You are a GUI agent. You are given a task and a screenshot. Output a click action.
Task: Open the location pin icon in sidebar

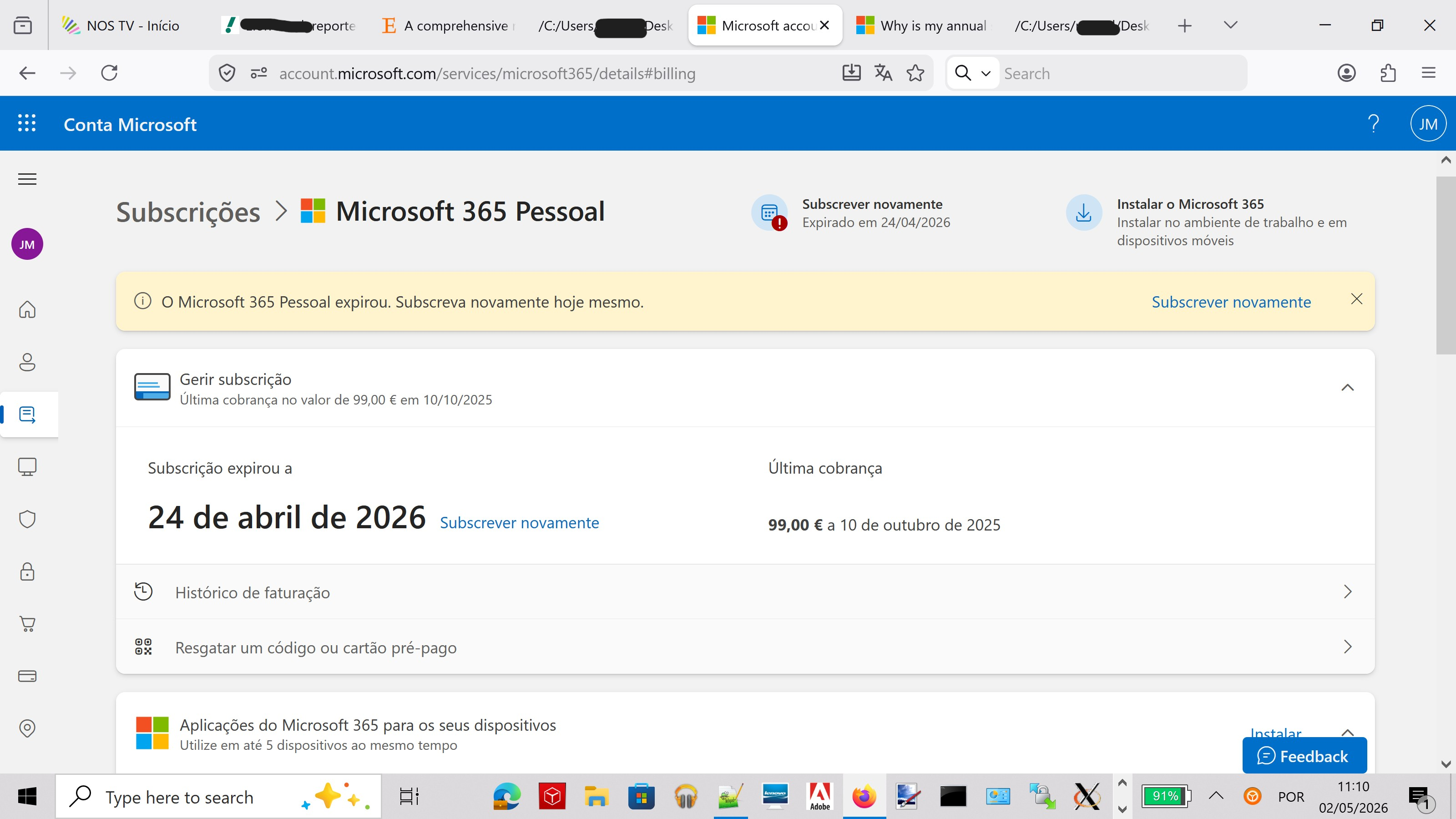pyautogui.click(x=27, y=728)
